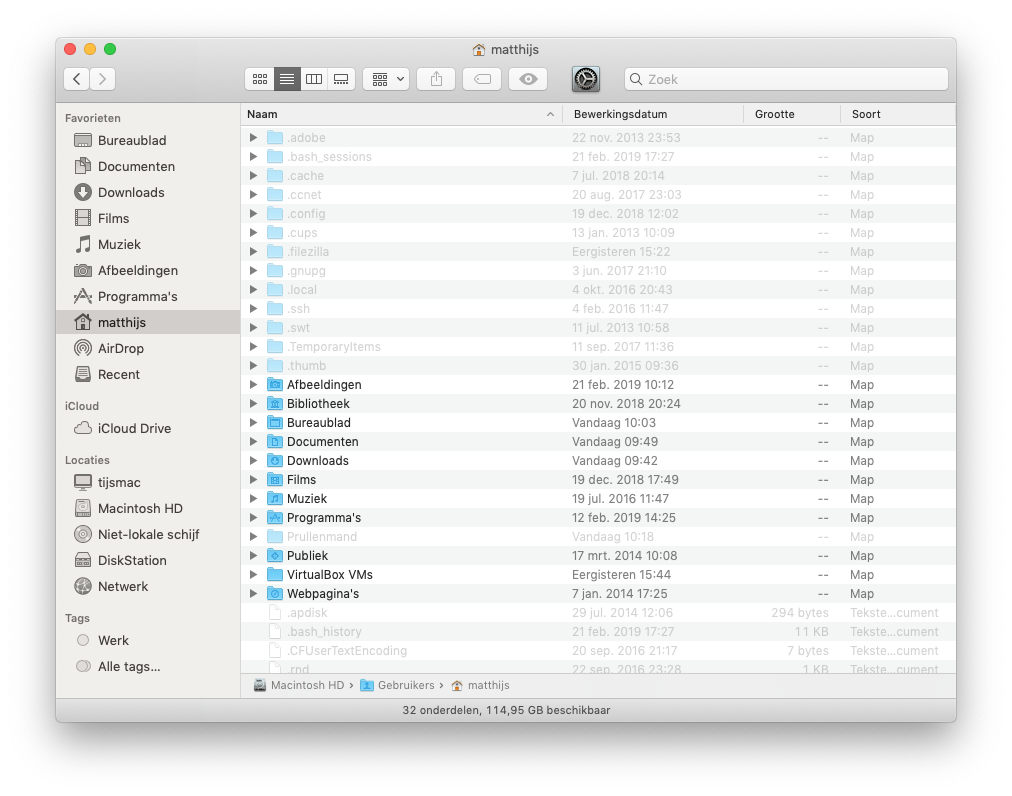Sort by Grootte column header
Image resolution: width=1012 pixels, height=796 pixels.
(x=775, y=114)
